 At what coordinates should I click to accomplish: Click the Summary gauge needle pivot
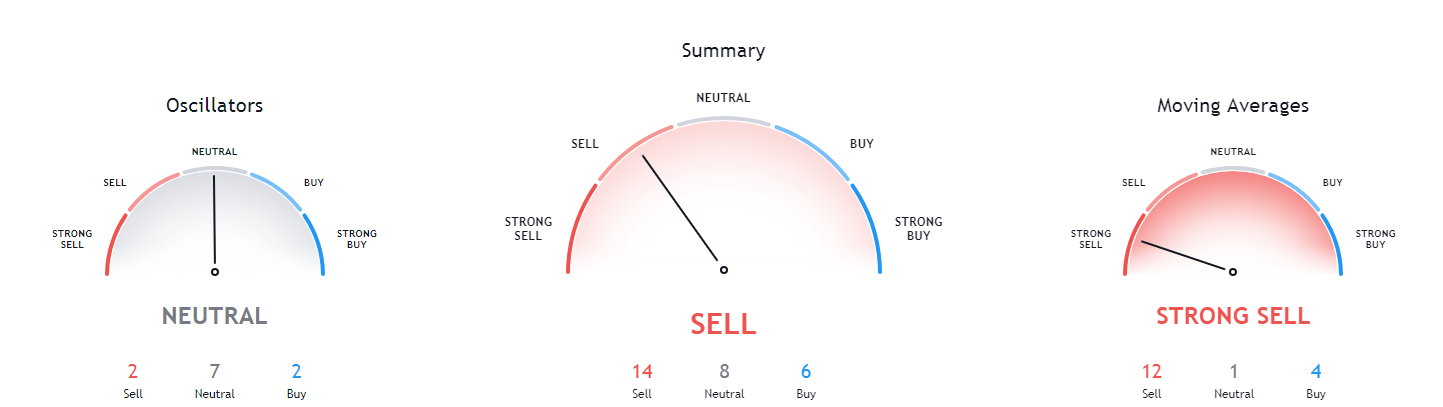[724, 270]
